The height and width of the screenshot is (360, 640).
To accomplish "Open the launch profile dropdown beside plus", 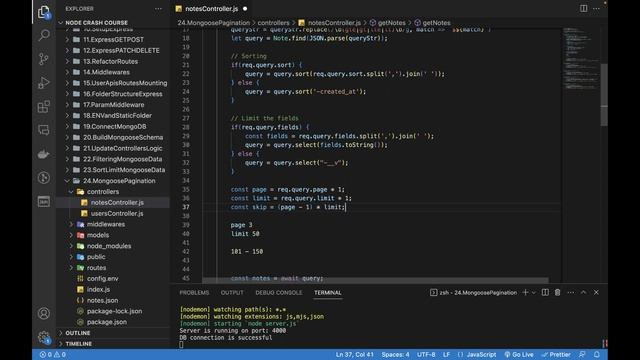I will [x=533, y=293].
